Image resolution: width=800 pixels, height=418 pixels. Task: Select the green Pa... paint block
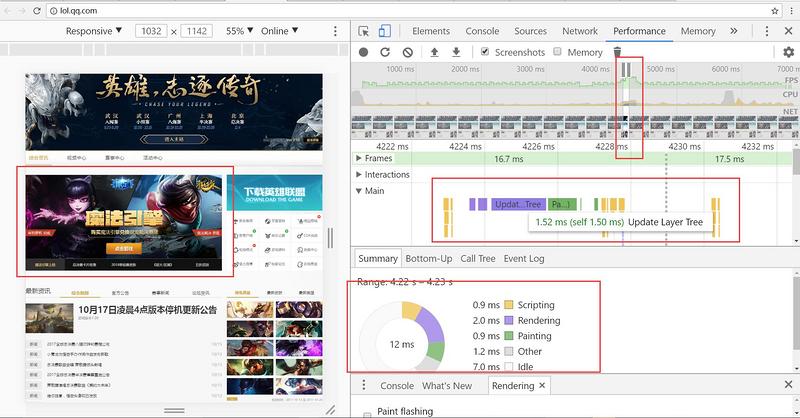(x=563, y=205)
